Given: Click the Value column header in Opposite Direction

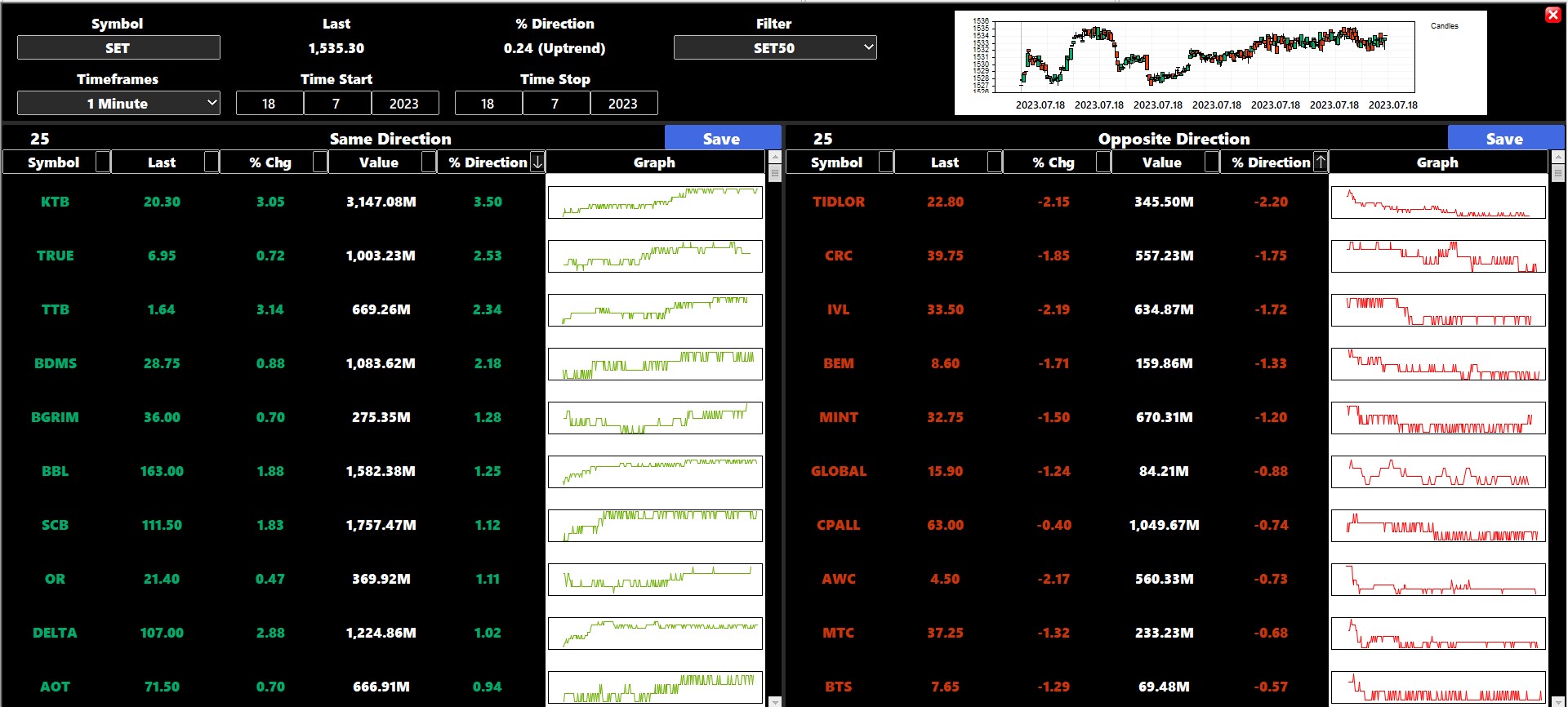Looking at the screenshot, I should pyautogui.click(x=1162, y=162).
